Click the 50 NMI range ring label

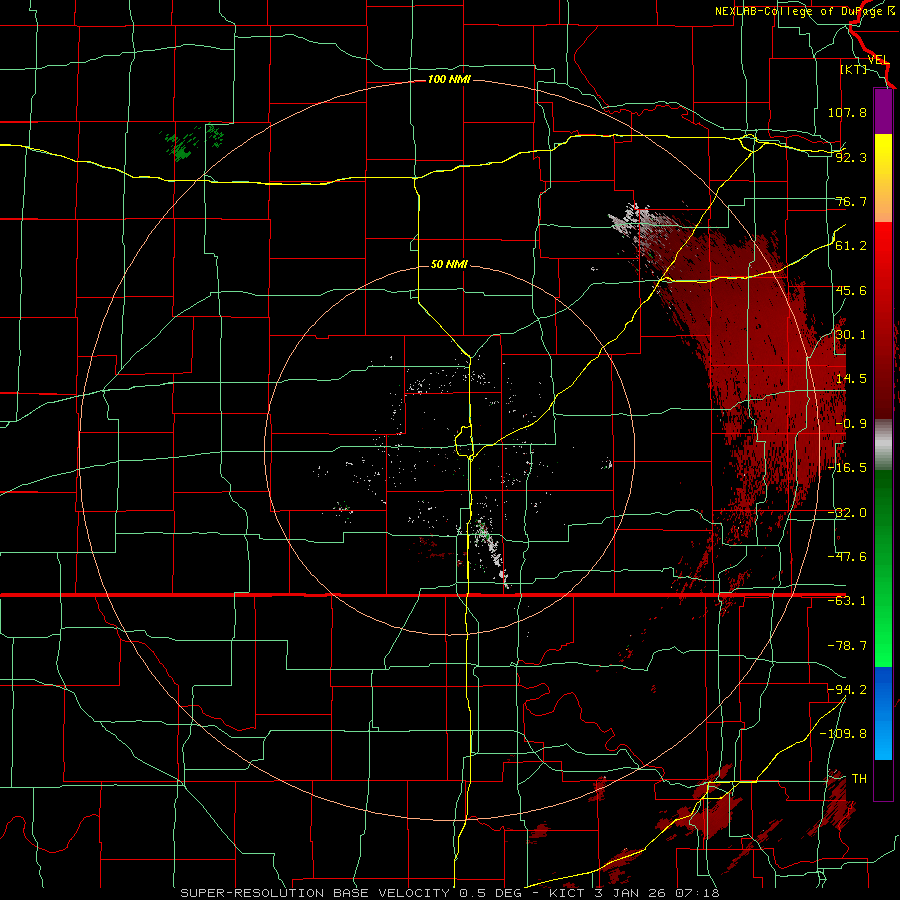point(449,264)
